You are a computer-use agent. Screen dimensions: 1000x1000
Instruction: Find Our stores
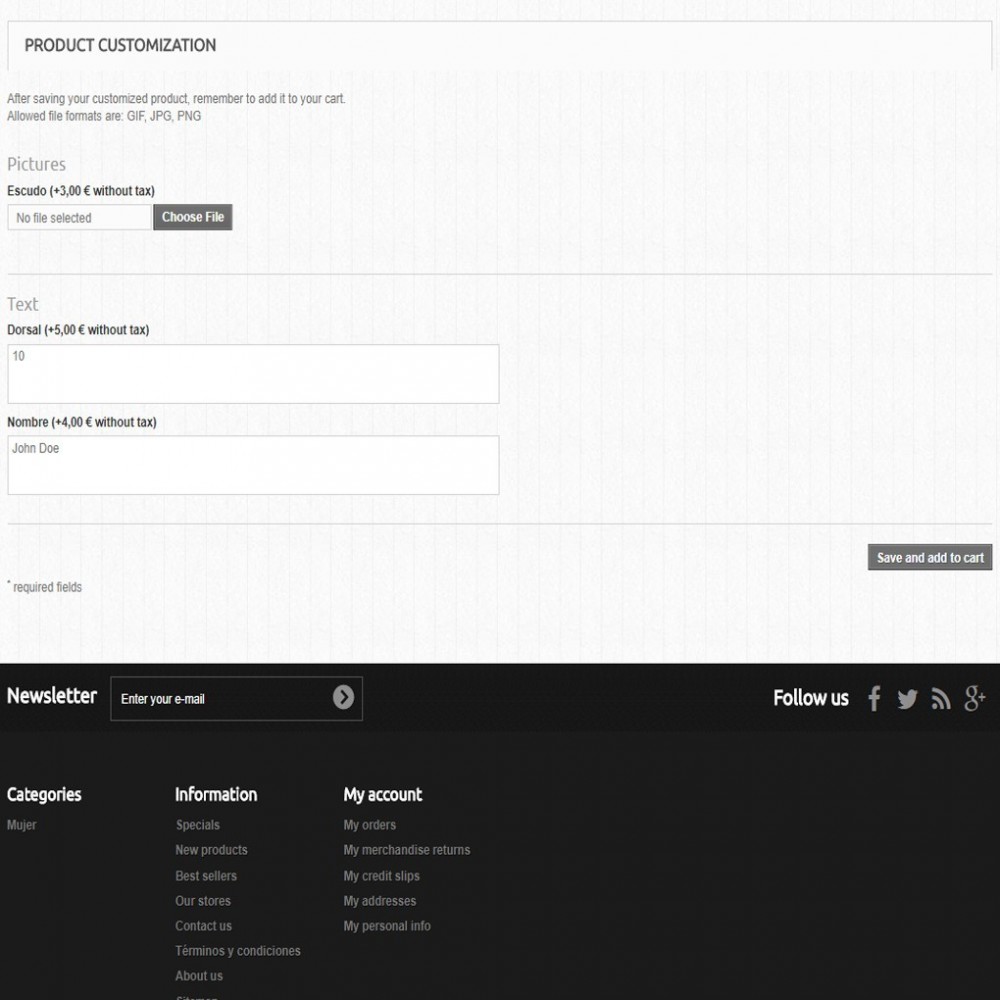coord(202,901)
